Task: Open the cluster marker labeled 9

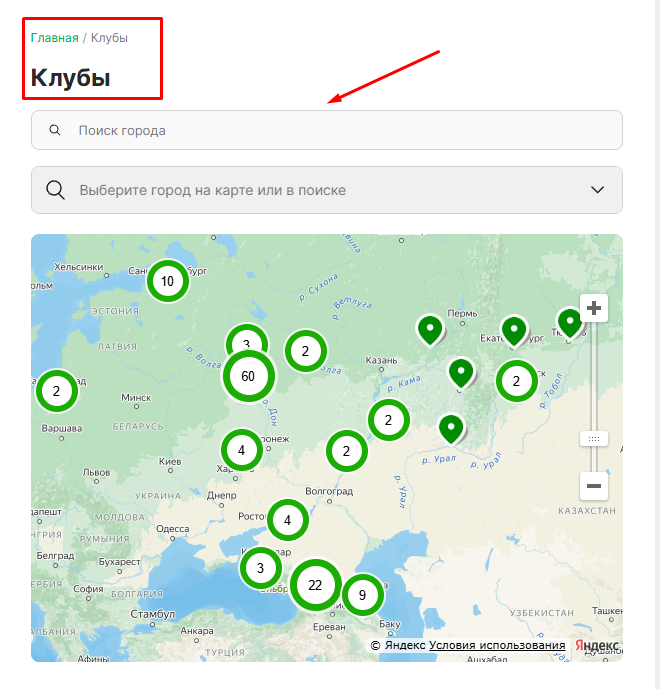Action: tap(363, 595)
